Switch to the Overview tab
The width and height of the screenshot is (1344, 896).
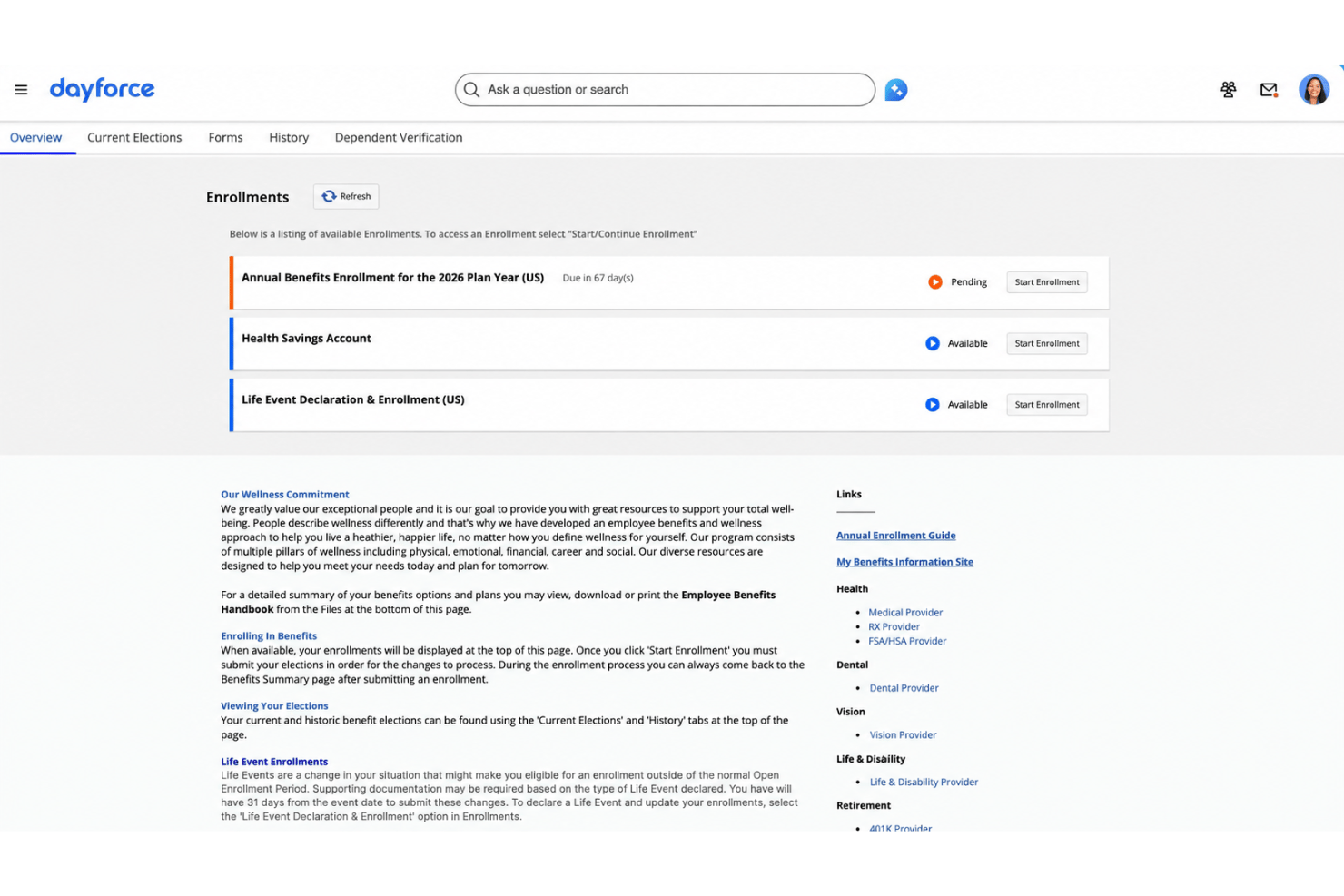36,138
